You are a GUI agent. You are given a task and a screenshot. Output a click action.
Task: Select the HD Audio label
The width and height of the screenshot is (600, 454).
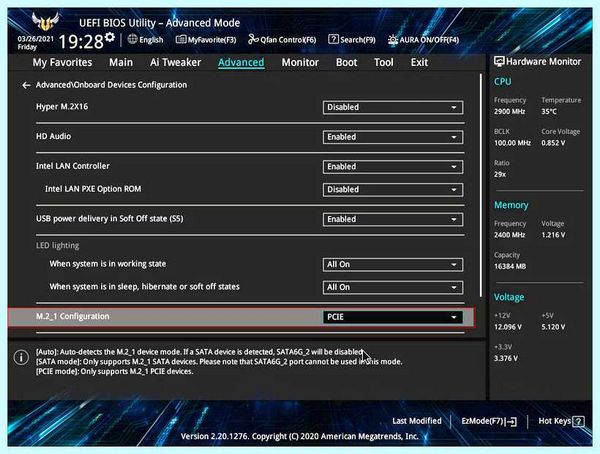tap(54, 136)
